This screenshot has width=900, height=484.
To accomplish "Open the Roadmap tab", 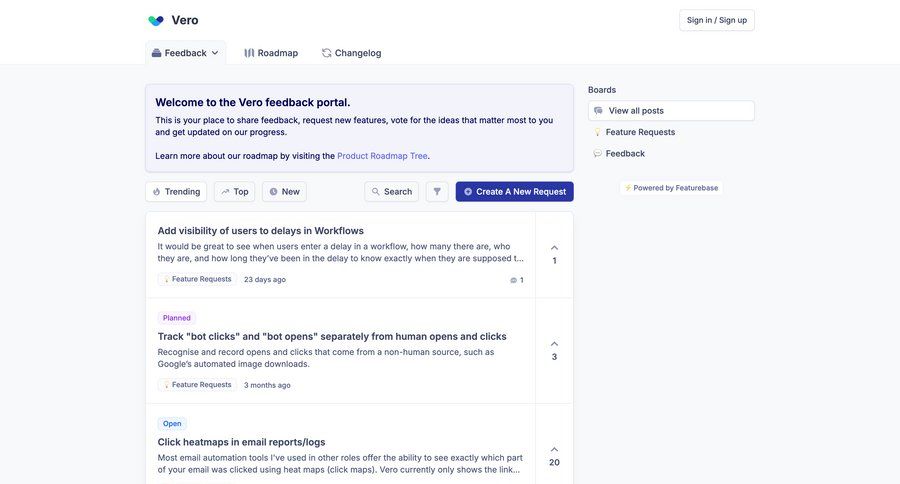I will coord(271,53).
